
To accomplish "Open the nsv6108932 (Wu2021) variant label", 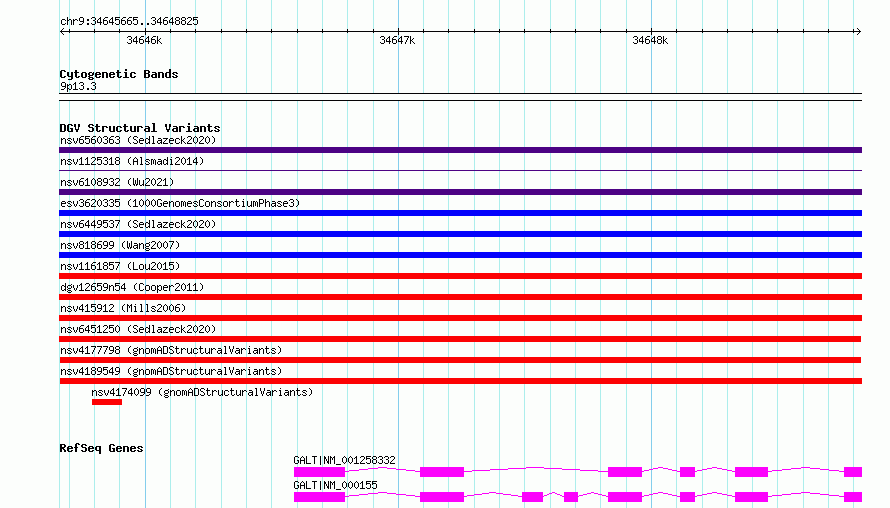I will pos(117,182).
